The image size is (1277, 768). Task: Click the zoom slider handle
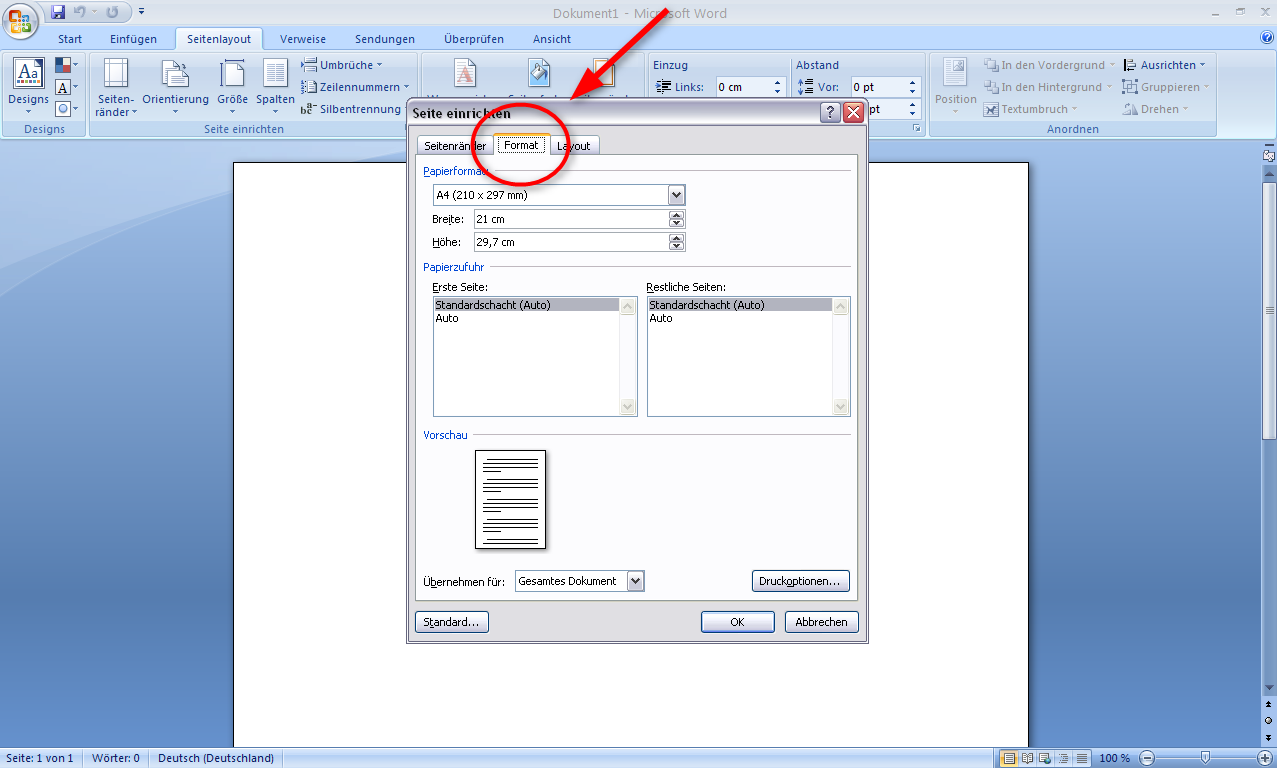point(1206,758)
